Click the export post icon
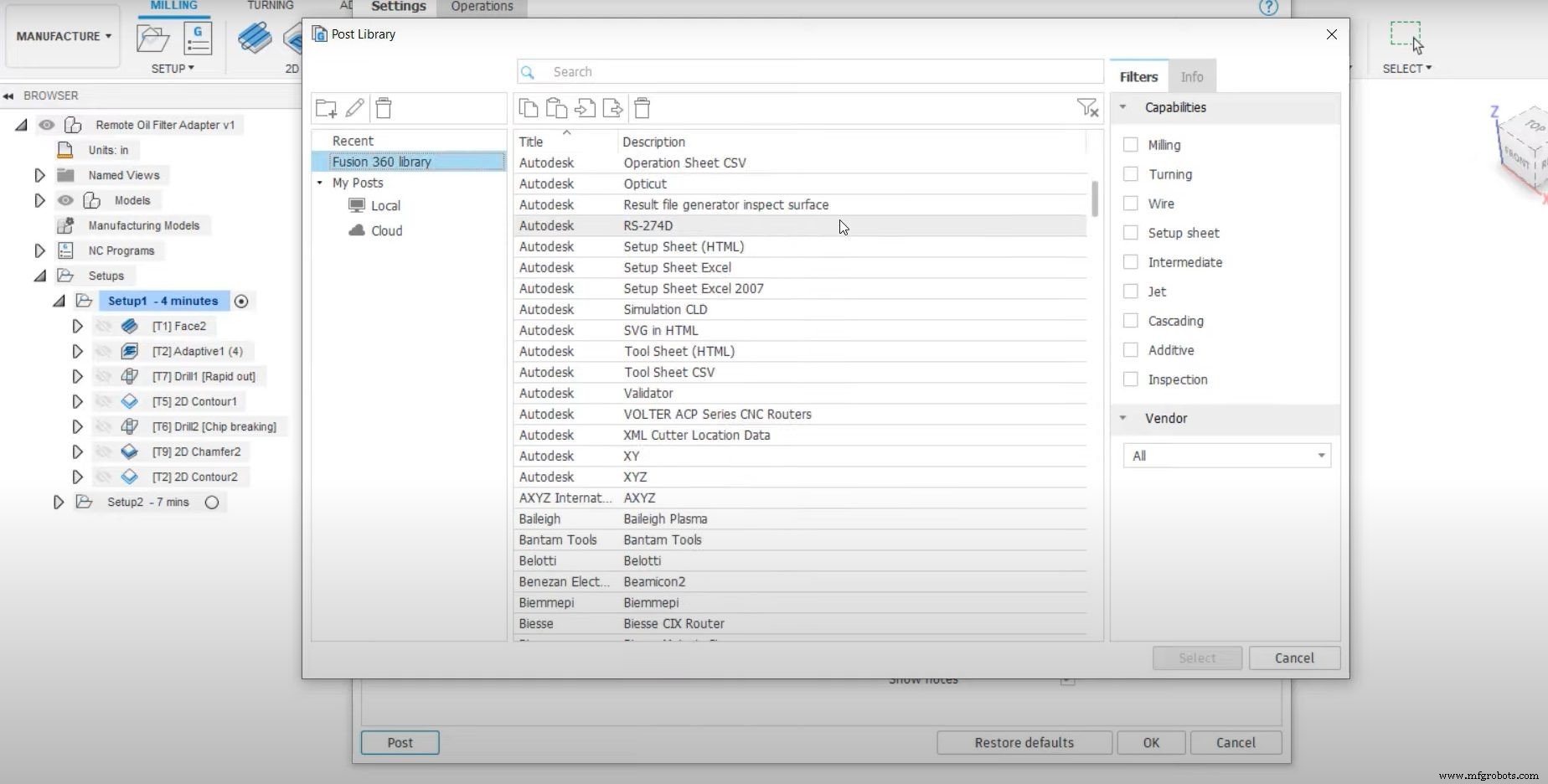This screenshot has width=1548, height=784. point(613,108)
